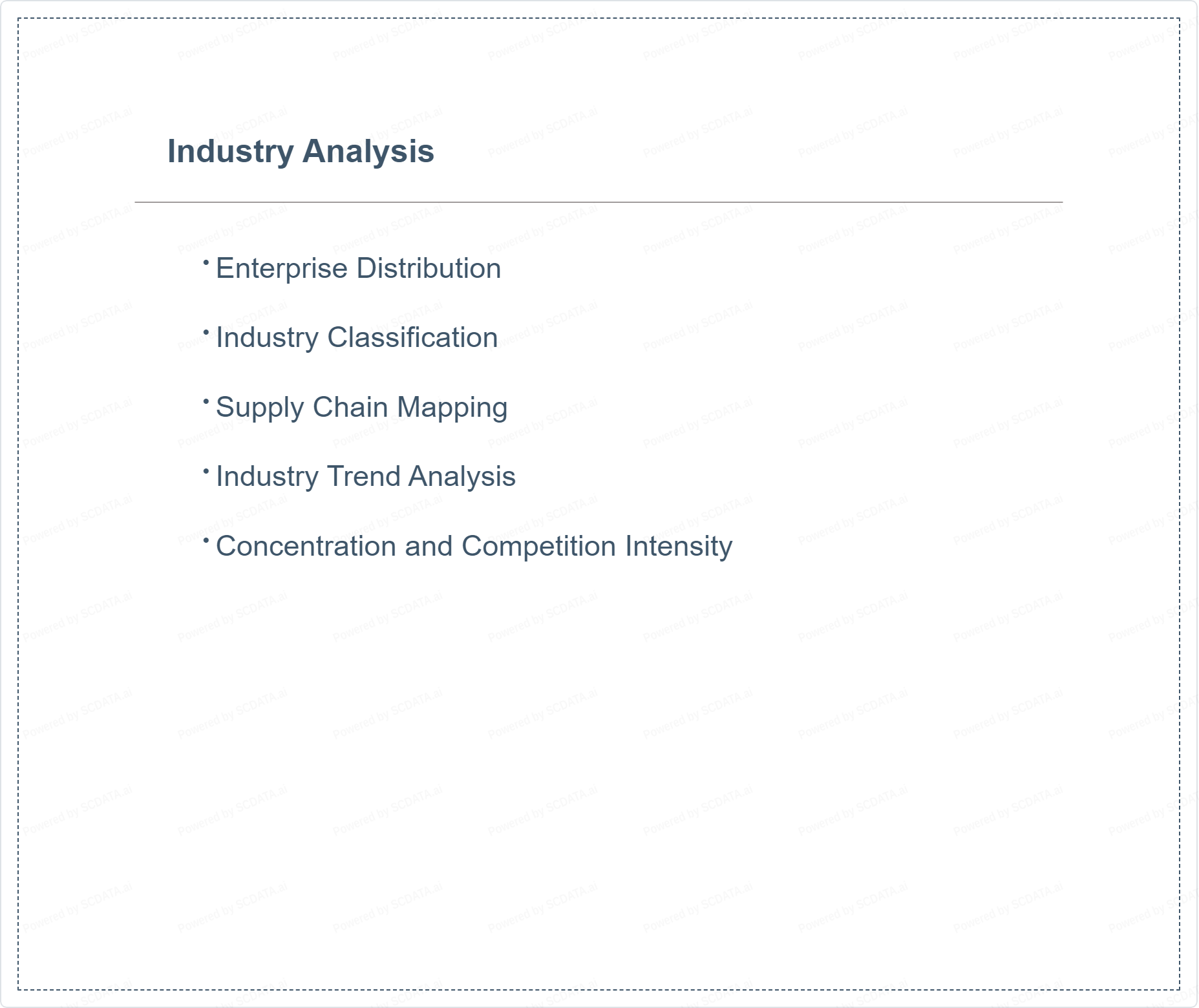Click the bullet dot before Concentration and Competition

(x=206, y=540)
